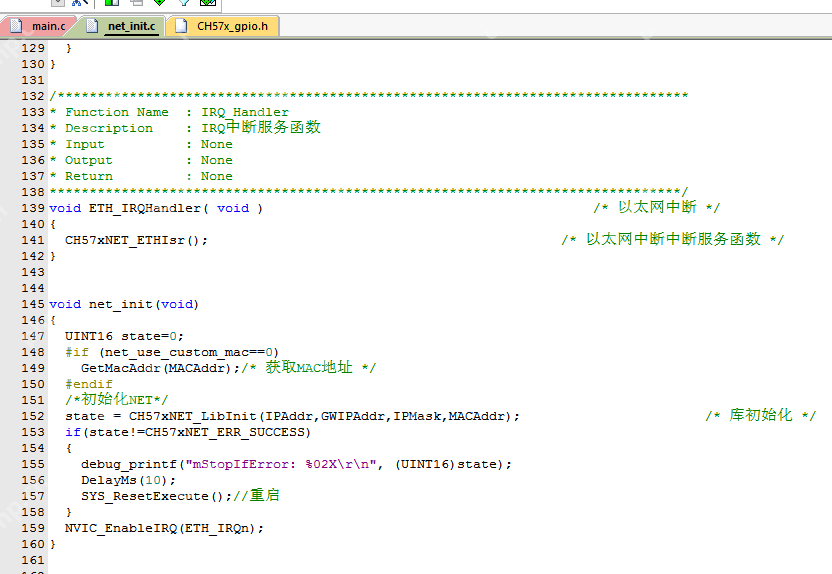Screen dimensions: 832x574
Task: Click line number 152 in the gutter
Action: (x=33, y=416)
